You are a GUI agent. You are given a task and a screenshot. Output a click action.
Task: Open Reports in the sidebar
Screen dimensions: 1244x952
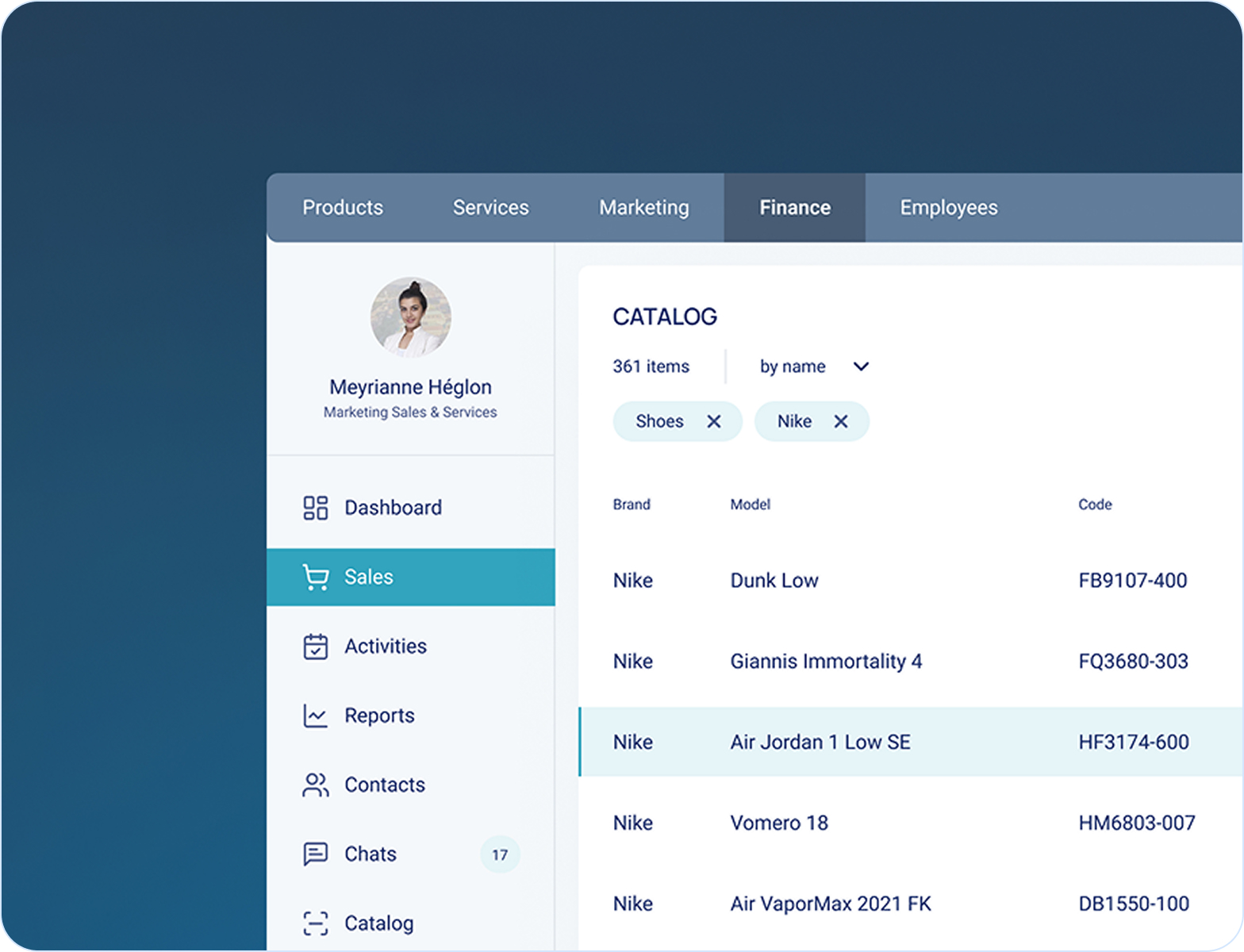(411, 716)
